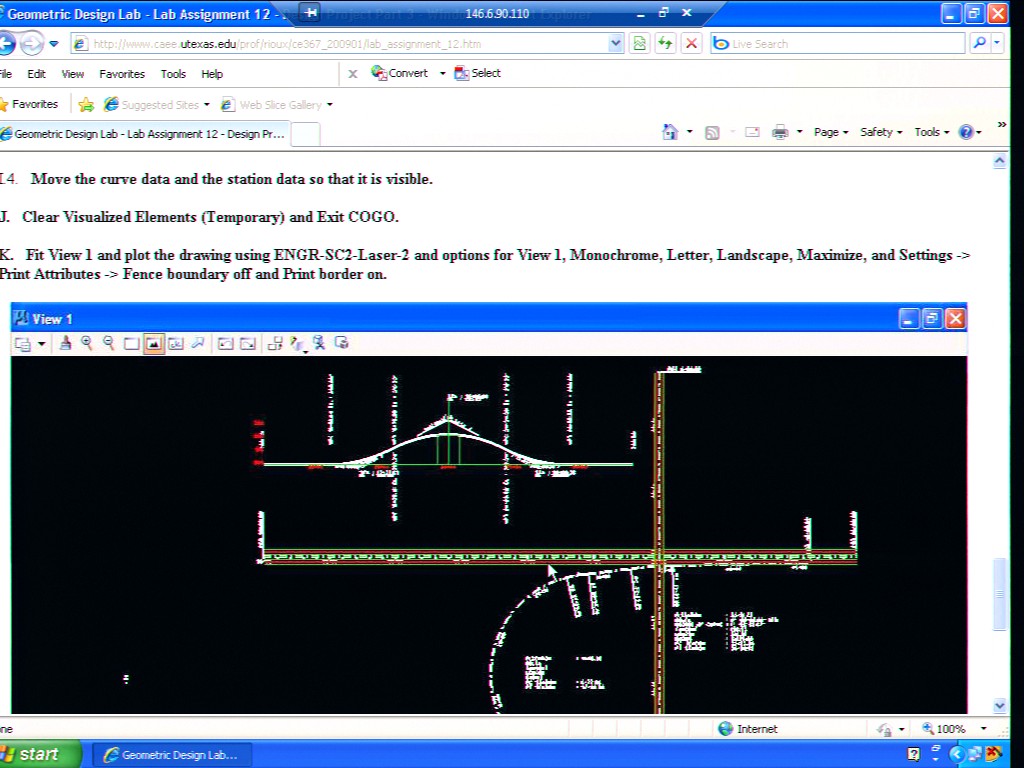Image resolution: width=1024 pixels, height=768 pixels.
Task: Toggle the Compatibility View icon
Action: click(639, 44)
